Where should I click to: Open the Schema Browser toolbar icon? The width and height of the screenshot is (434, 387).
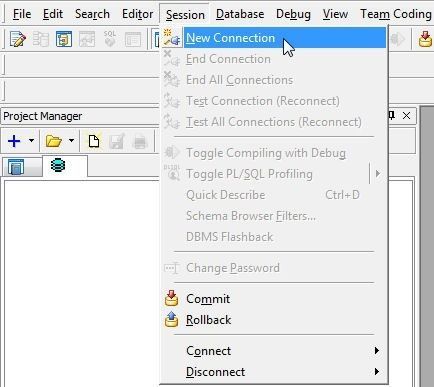coord(64,39)
